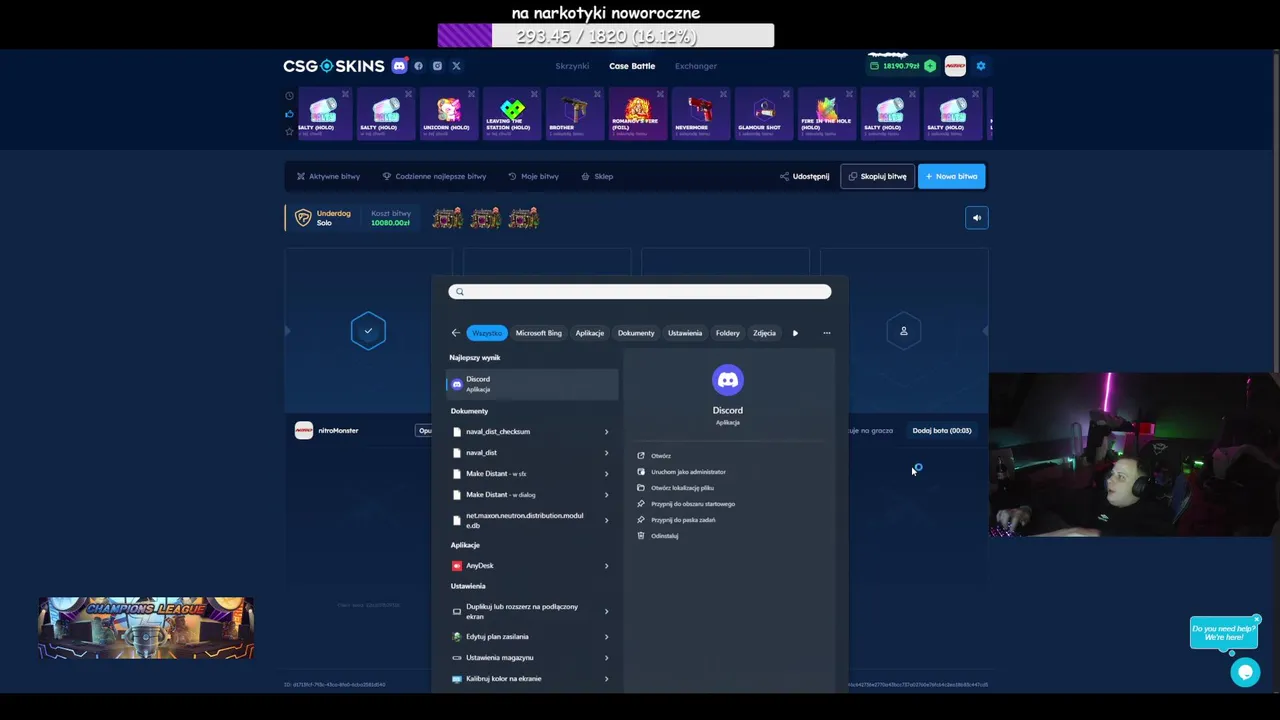1280x720 pixels.
Task: Show more search filters with the arrow
Action: (795, 333)
